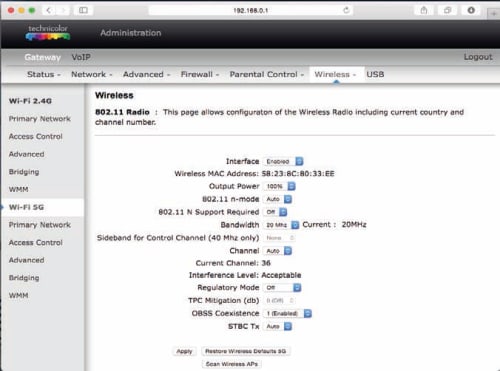500x371 pixels.
Task: Open the Status menu
Action: (43, 74)
